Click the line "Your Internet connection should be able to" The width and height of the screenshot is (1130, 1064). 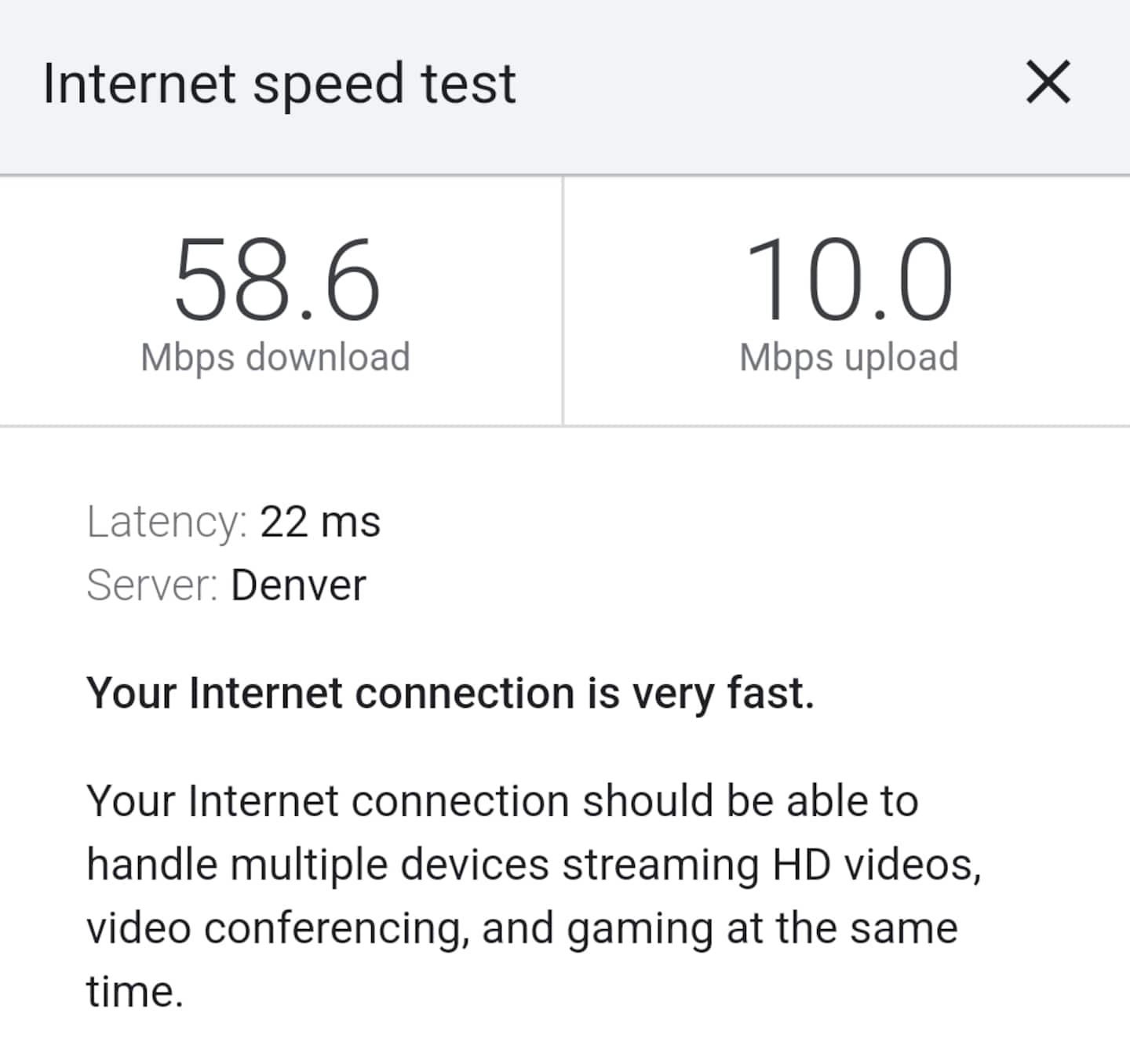tap(502, 801)
